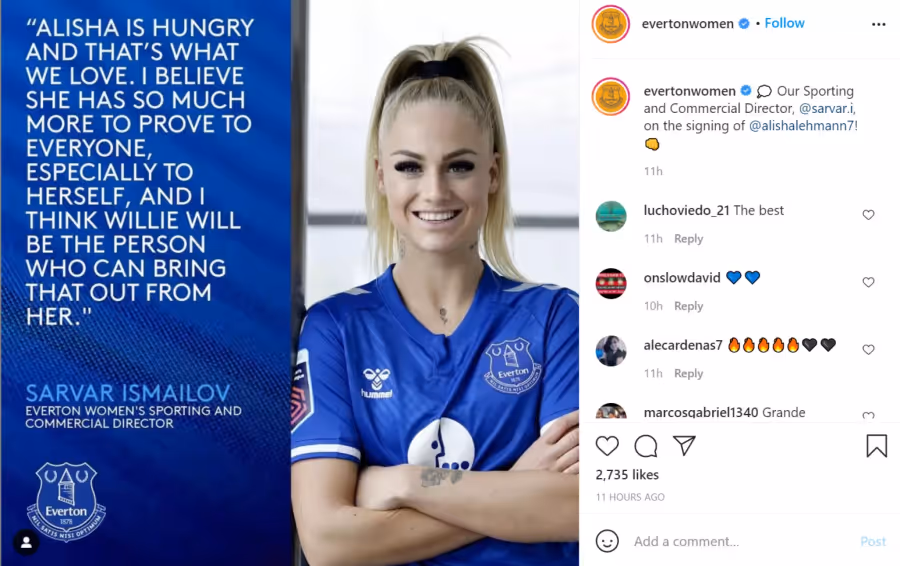This screenshot has width=900, height=566.
Task: Reply to alecardenas7's comment
Action: [x=688, y=374]
